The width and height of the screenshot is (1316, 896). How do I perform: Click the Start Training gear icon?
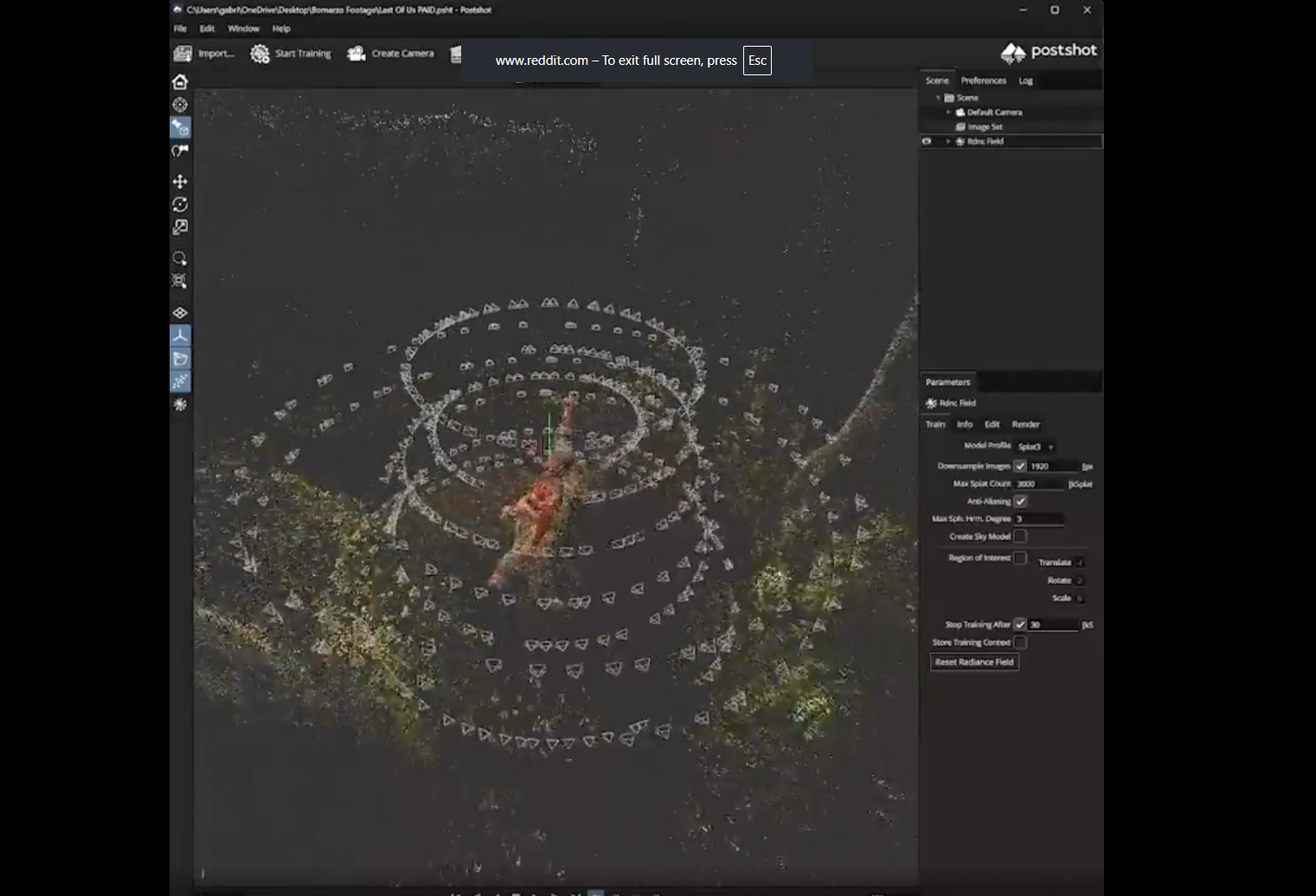[260, 54]
